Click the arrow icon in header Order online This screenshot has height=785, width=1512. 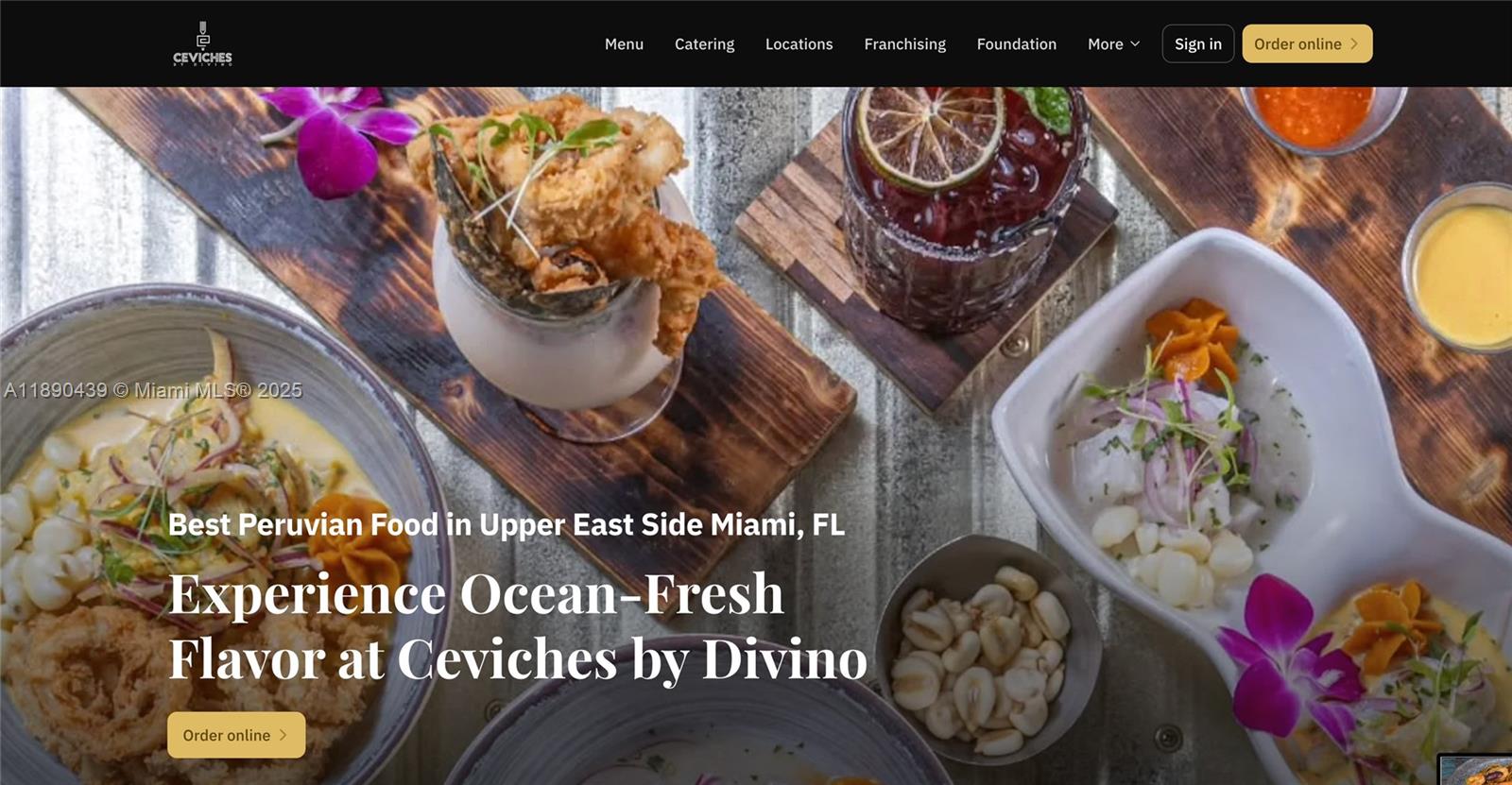(1354, 43)
